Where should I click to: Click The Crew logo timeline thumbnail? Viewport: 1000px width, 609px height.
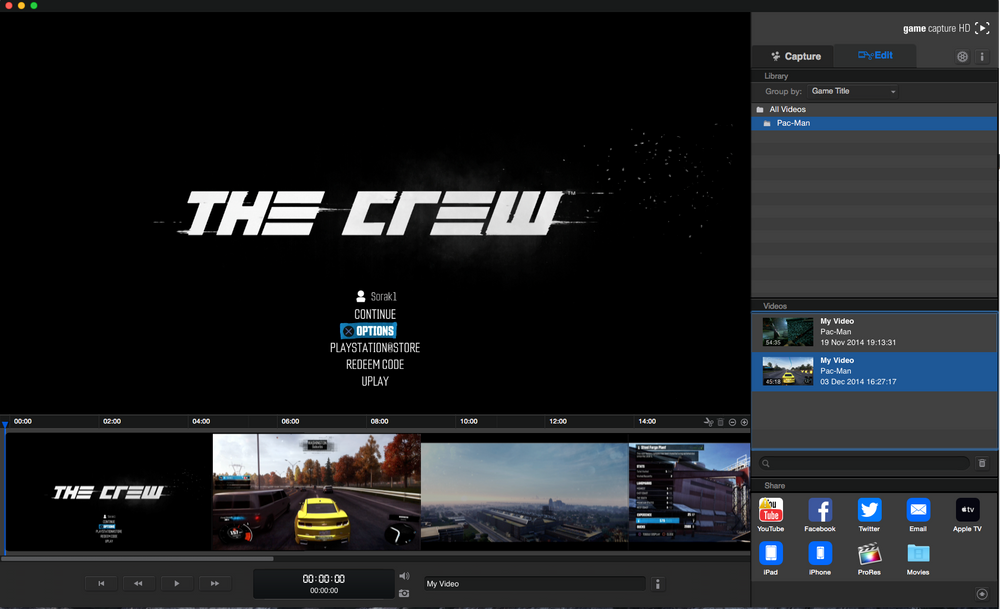point(108,492)
